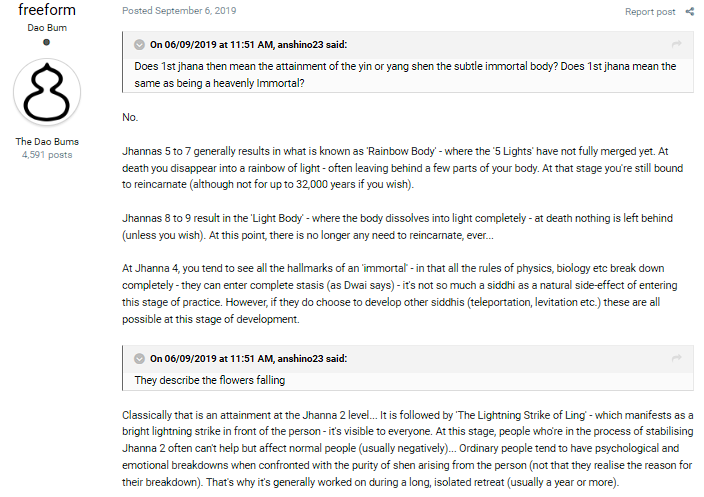Open freeform's 4,591 posts count
The height and width of the screenshot is (497, 704).
(x=47, y=155)
